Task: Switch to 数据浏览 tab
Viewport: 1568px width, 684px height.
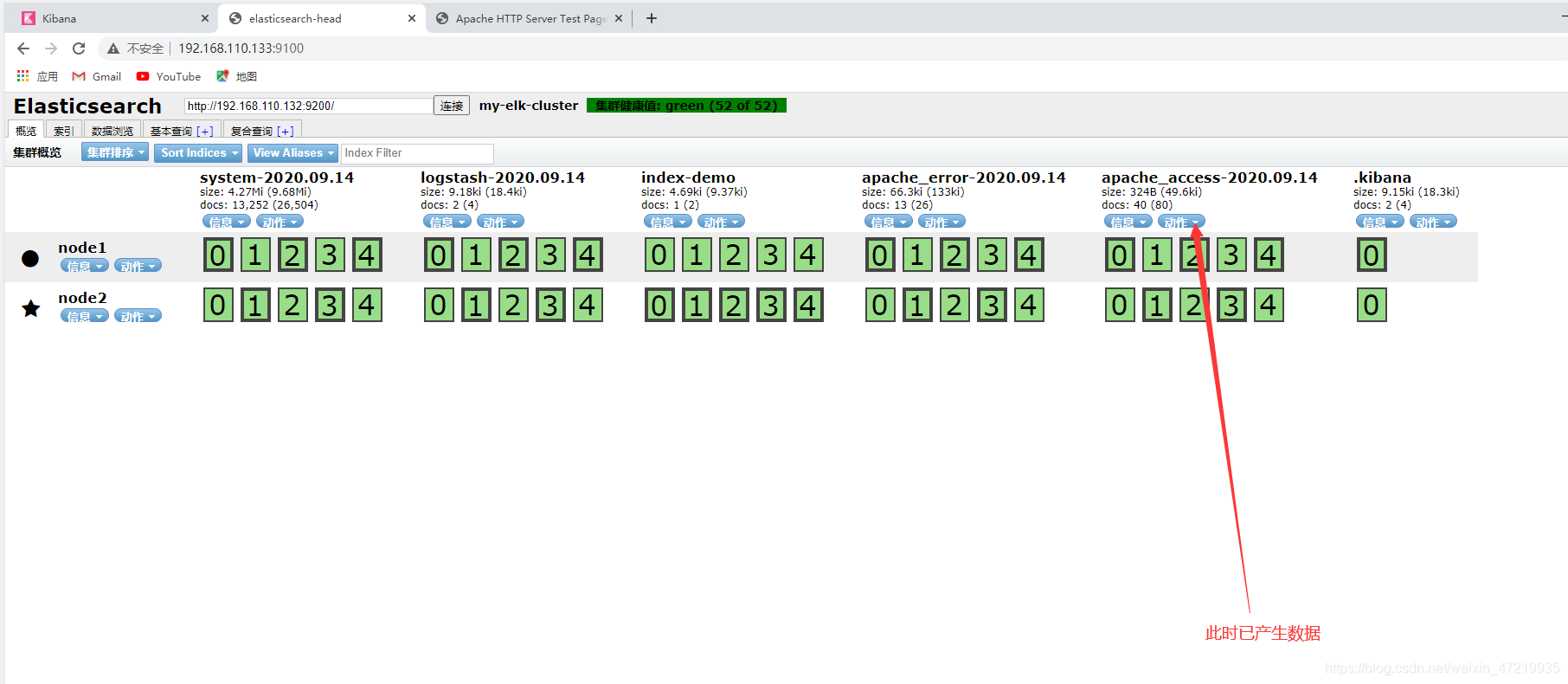Action: [x=112, y=131]
